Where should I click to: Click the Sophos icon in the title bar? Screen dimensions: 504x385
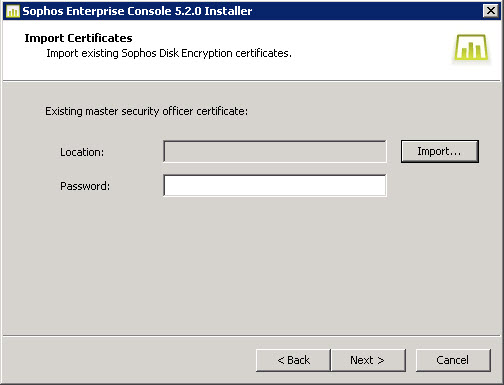click(x=13, y=11)
